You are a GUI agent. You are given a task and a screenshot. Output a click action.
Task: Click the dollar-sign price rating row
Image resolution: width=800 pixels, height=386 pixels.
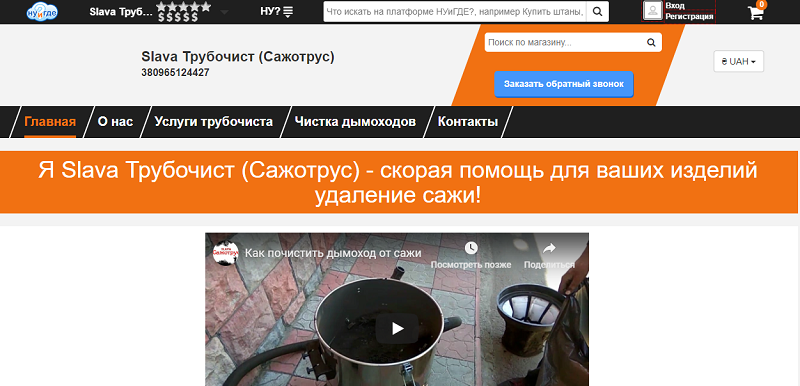coord(178,17)
